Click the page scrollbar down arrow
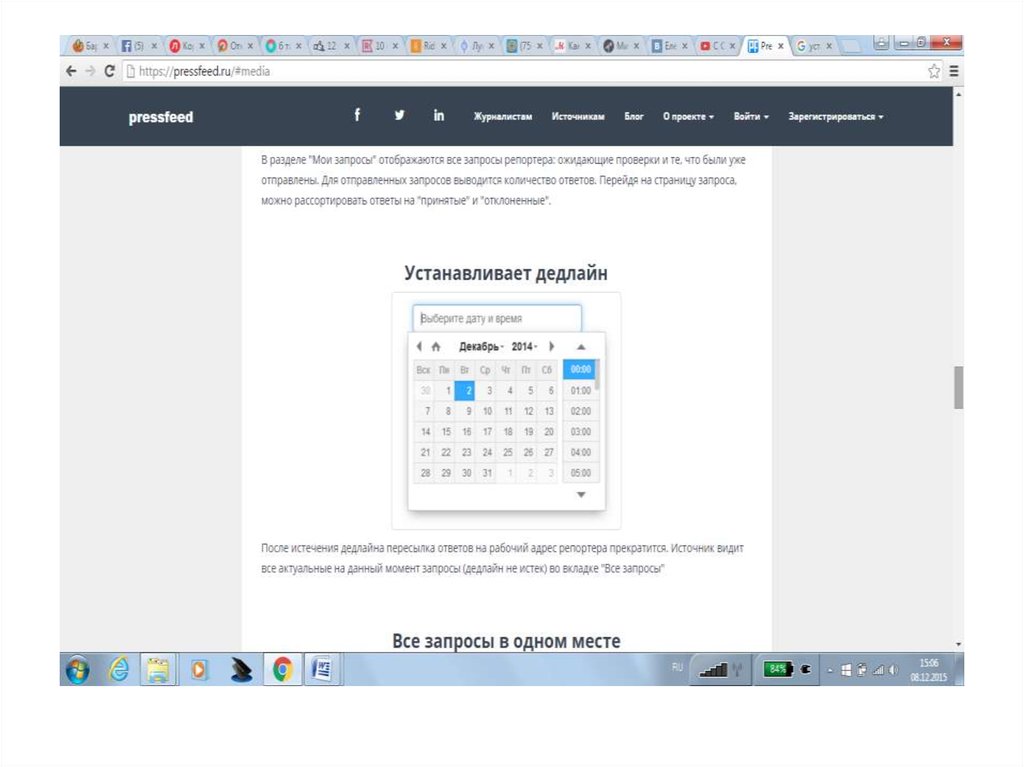 958,644
